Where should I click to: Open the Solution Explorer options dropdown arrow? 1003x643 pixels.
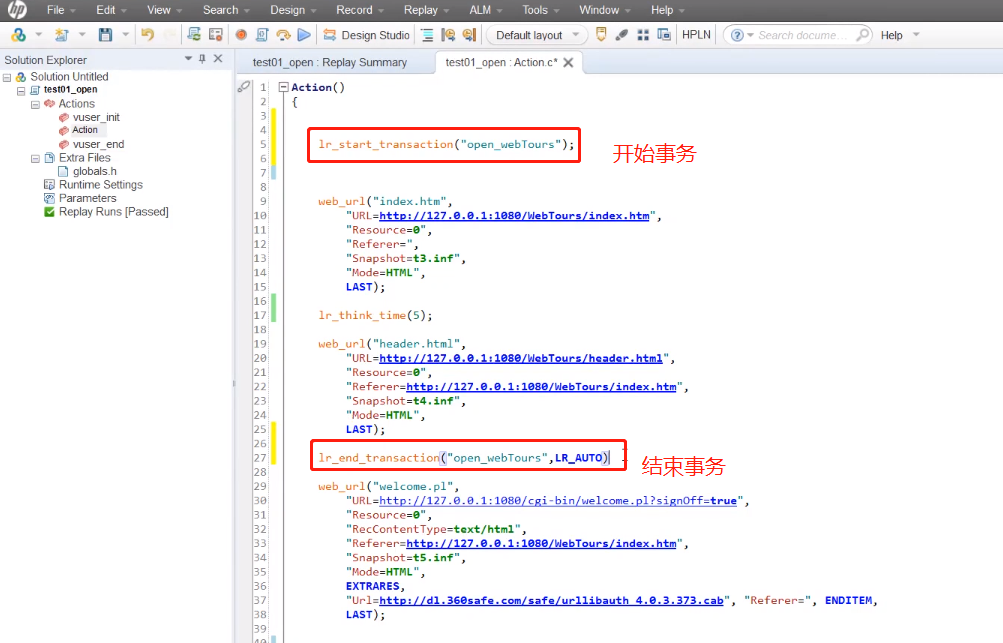pyautogui.click(x=188, y=59)
